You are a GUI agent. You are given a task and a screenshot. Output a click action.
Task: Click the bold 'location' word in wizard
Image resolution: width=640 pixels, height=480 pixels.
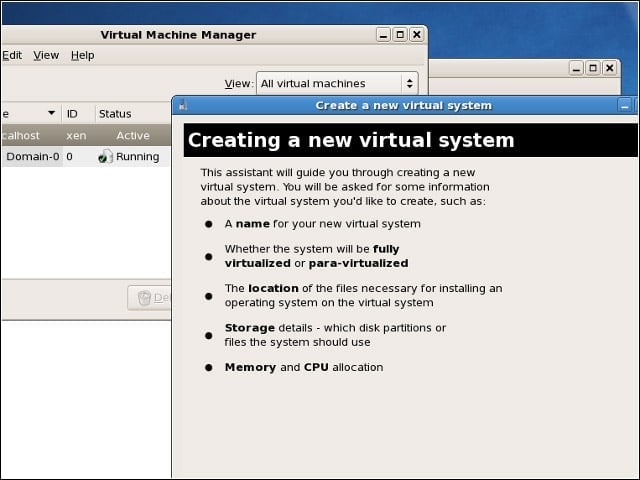click(273, 289)
